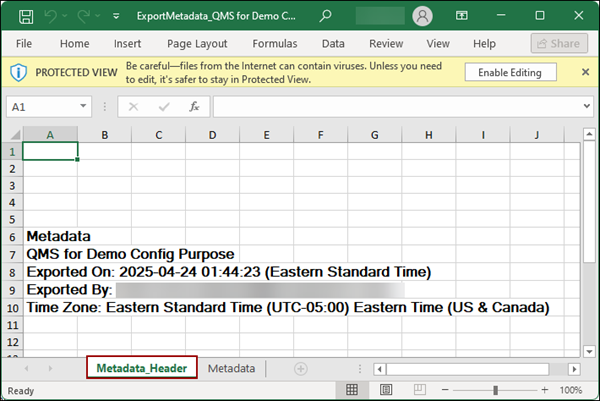Click the Share button
The height and width of the screenshot is (401, 600).
pyautogui.click(x=557, y=44)
